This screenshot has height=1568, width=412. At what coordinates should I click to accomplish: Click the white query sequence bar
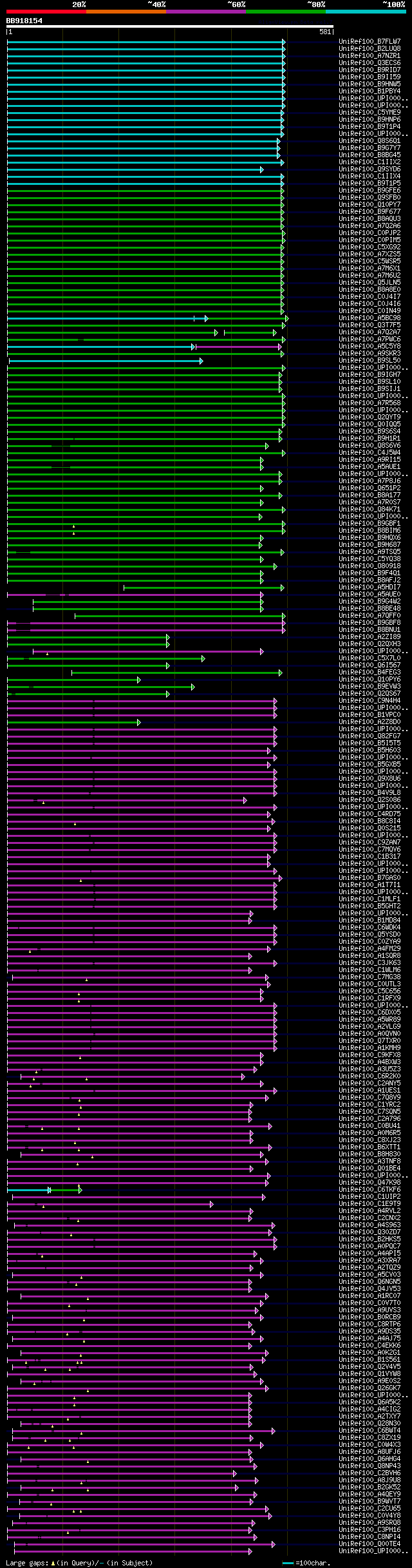pos(170,26)
